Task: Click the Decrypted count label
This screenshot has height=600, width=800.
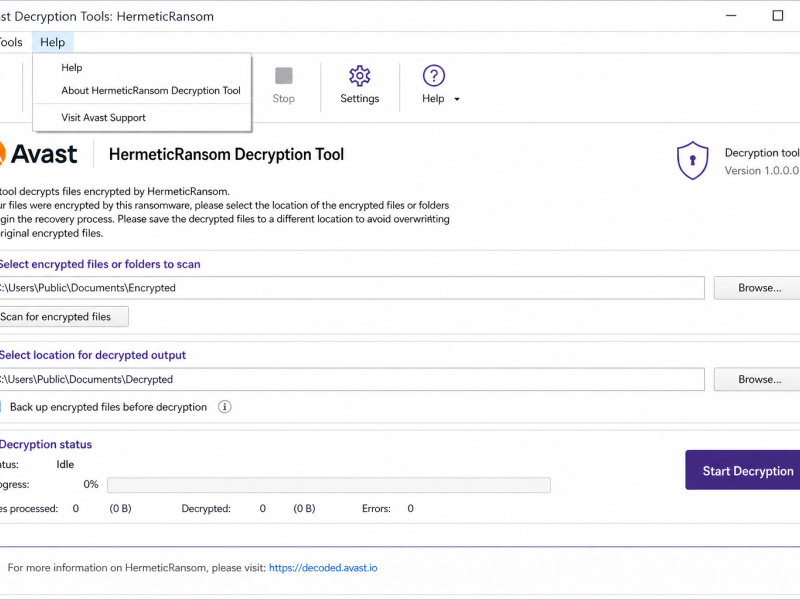Action: click(206, 509)
